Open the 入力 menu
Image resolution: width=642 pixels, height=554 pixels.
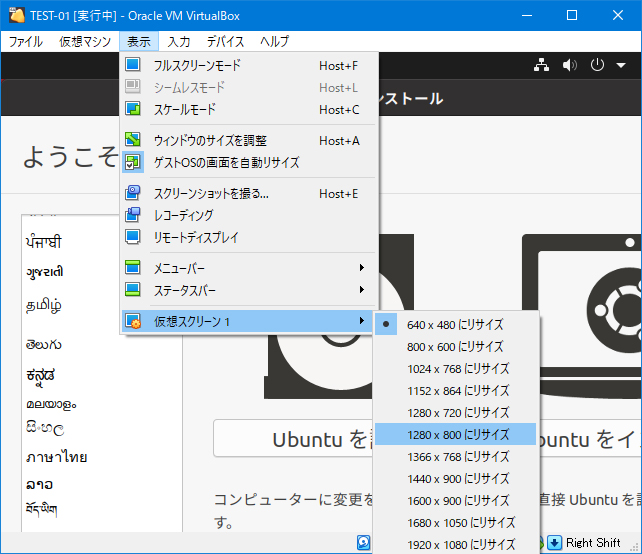click(179, 41)
